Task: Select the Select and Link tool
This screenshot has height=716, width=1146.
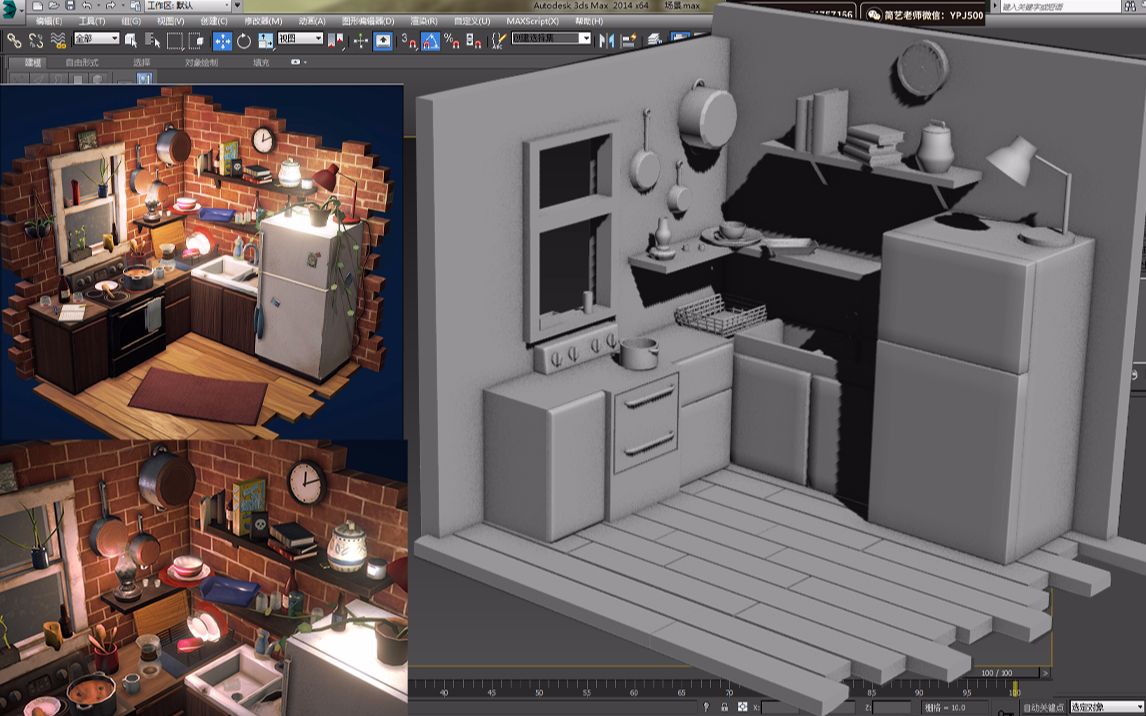Action: [13, 41]
